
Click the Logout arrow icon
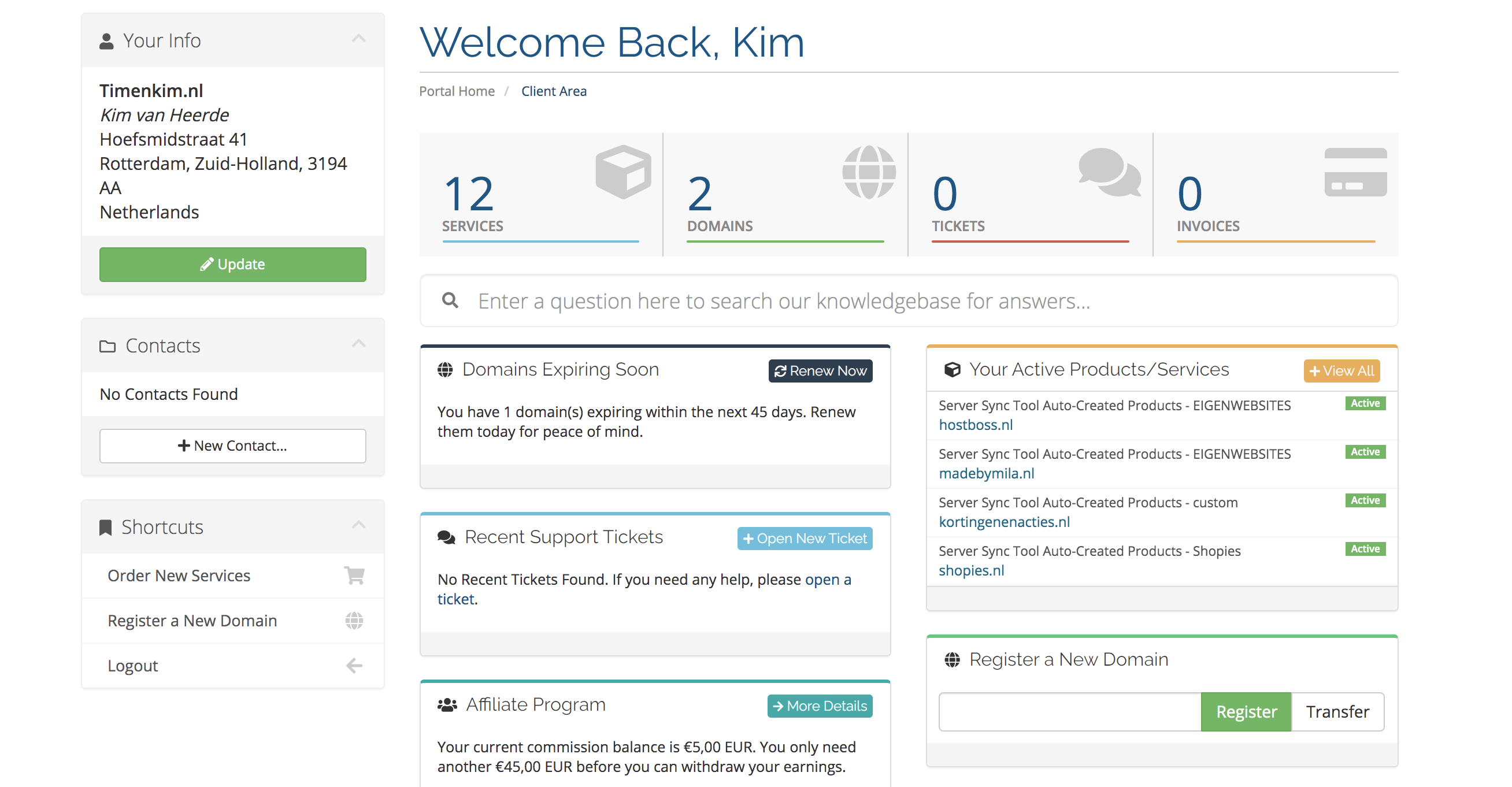[x=354, y=666]
